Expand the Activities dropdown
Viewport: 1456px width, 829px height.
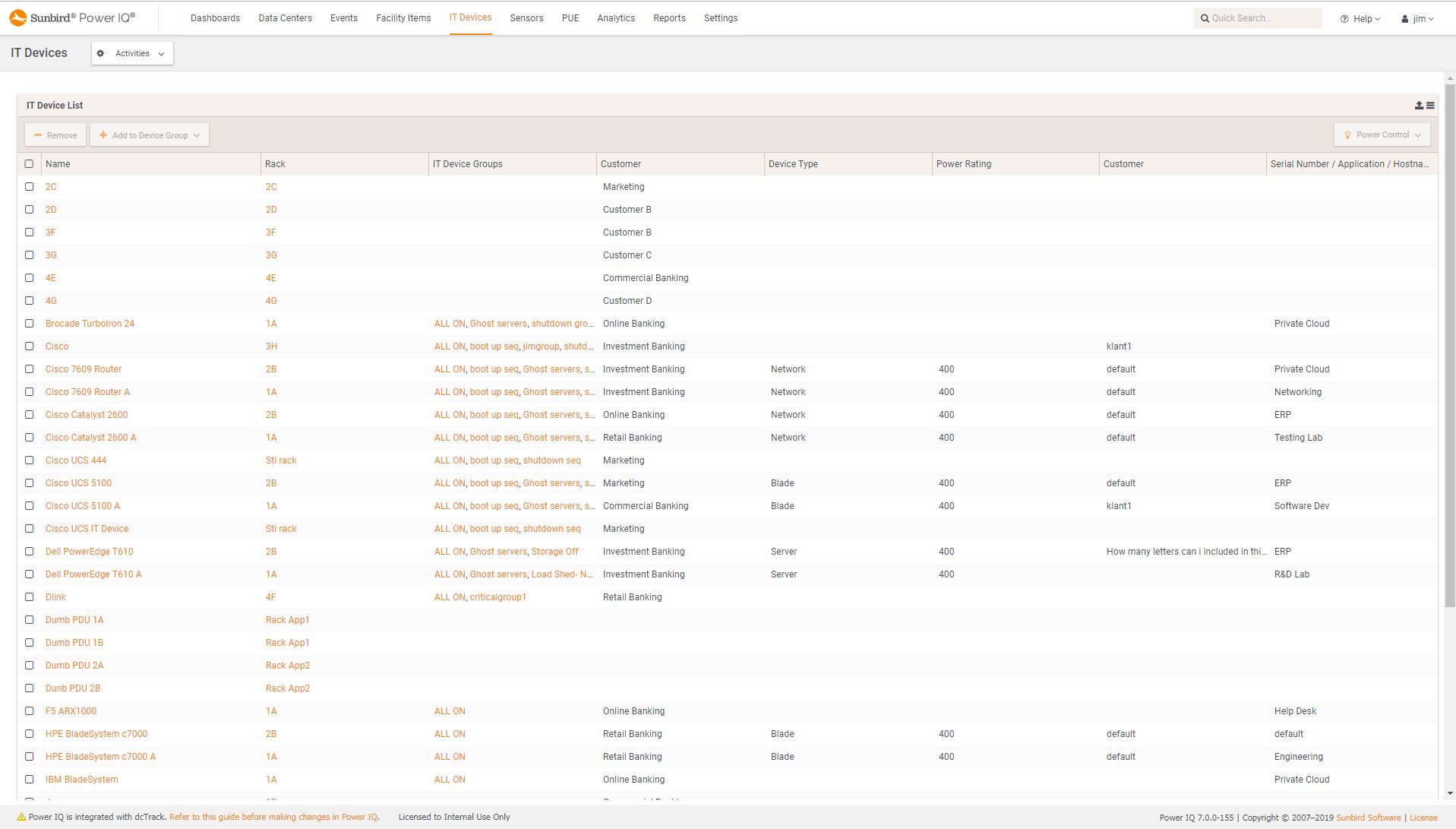click(160, 54)
